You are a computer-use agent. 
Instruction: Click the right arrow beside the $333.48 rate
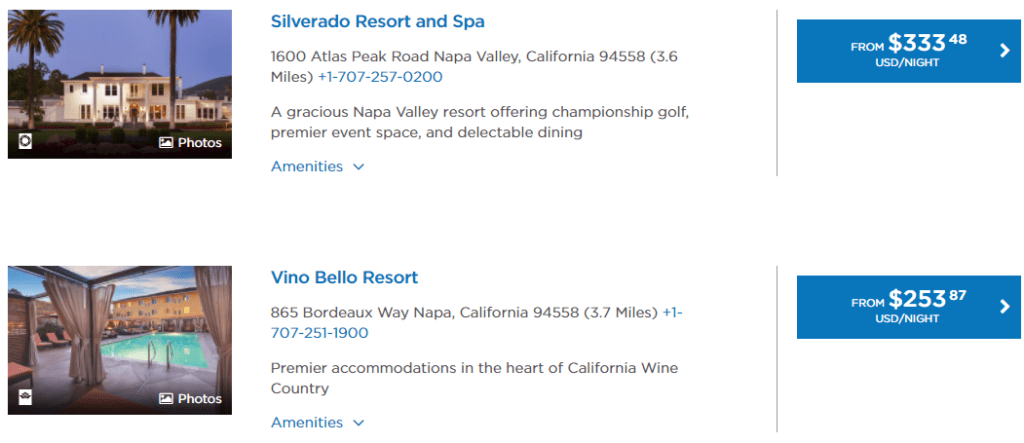1005,51
